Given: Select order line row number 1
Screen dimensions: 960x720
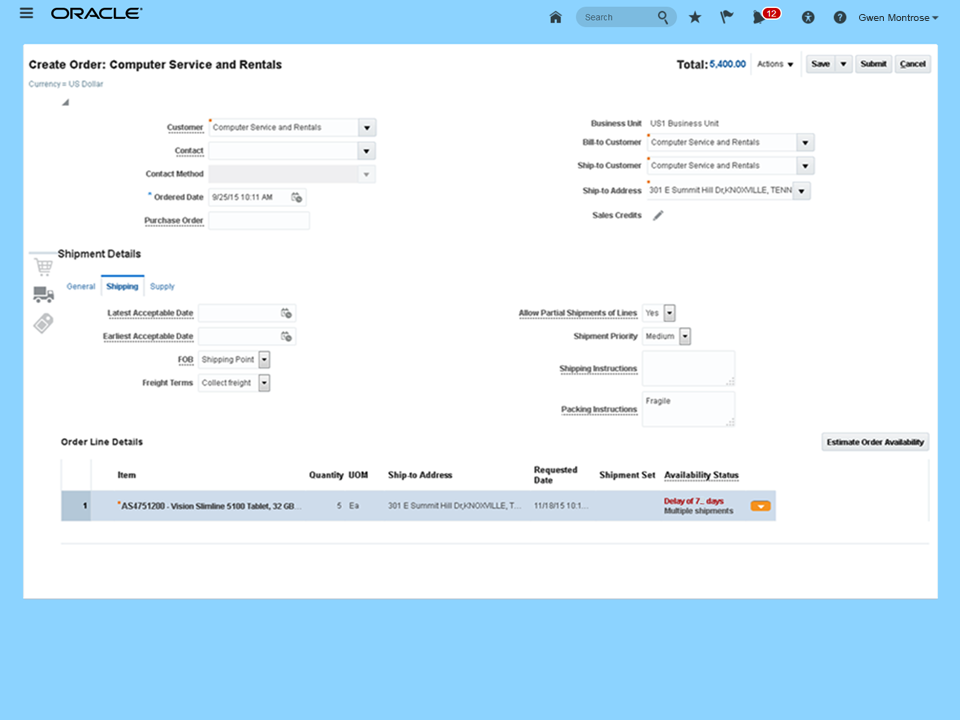Looking at the screenshot, I should [x=77, y=506].
